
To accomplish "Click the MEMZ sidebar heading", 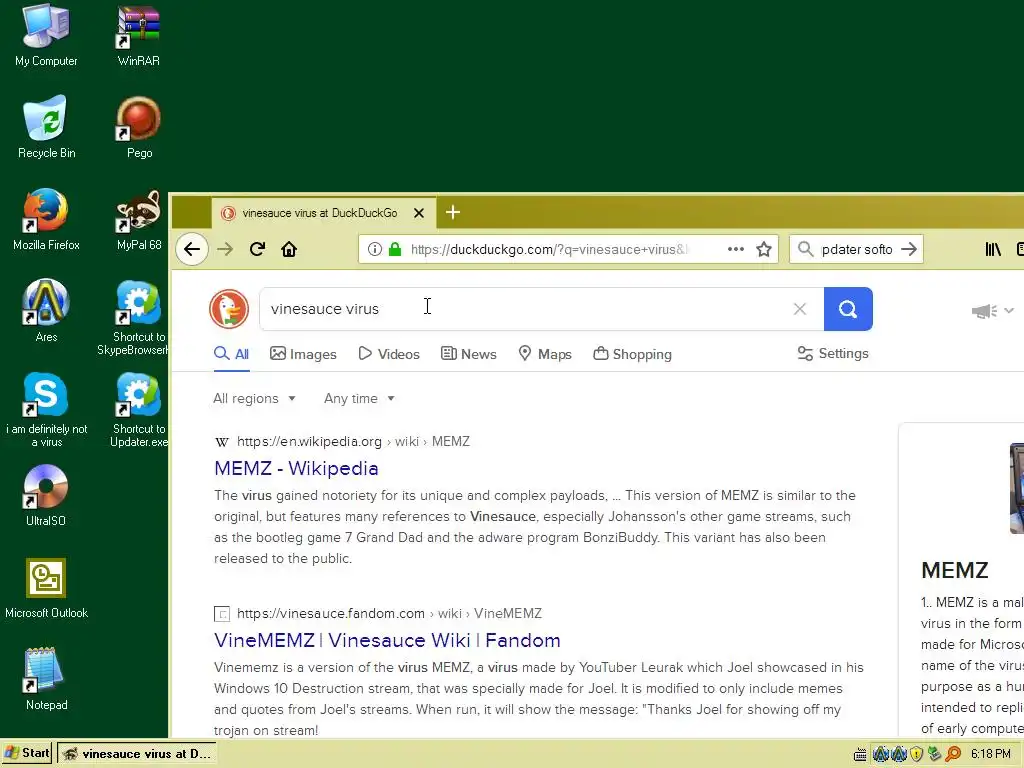I will [x=955, y=570].
